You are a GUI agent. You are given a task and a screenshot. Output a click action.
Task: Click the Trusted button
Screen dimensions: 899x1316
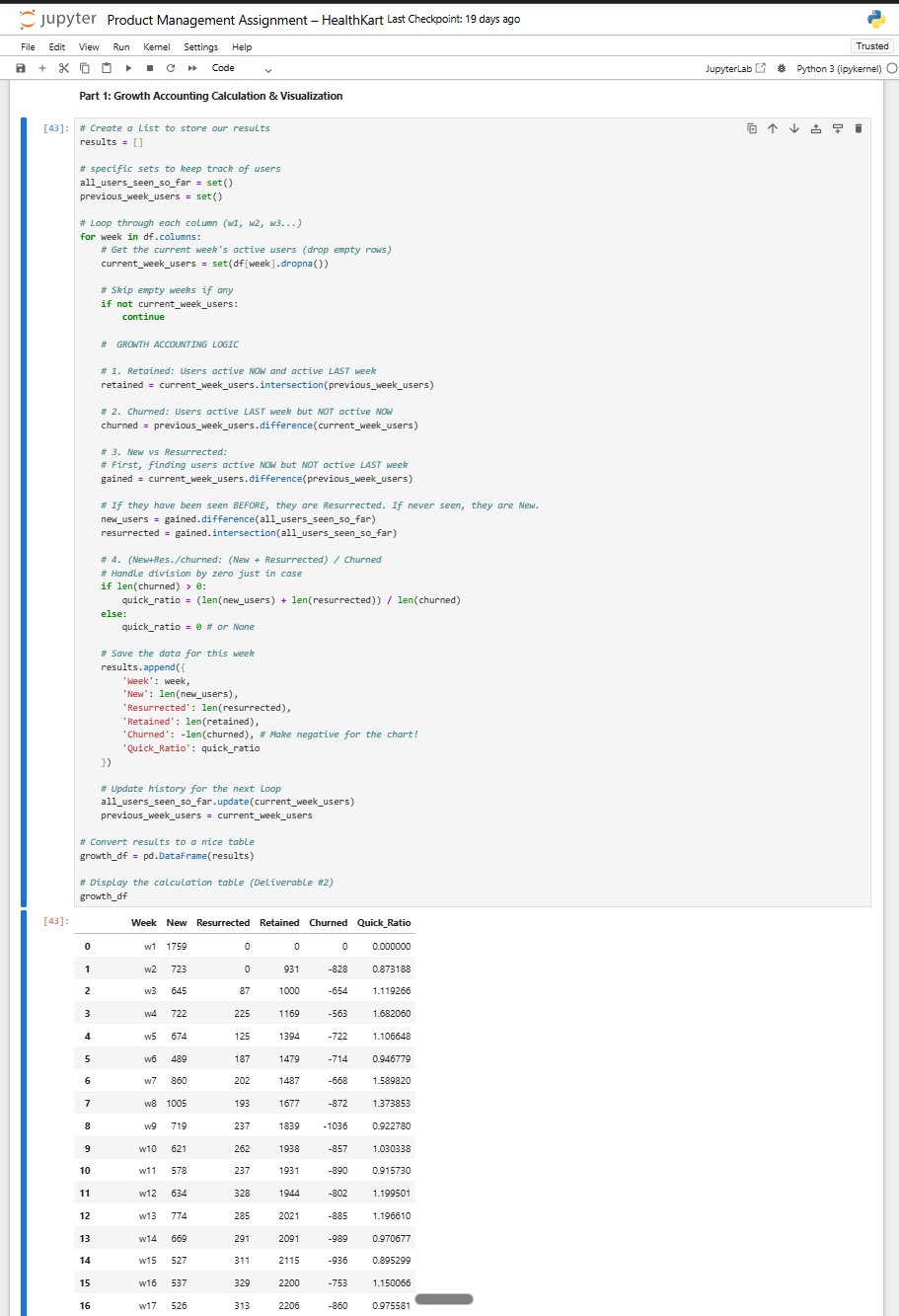pyautogui.click(x=871, y=45)
